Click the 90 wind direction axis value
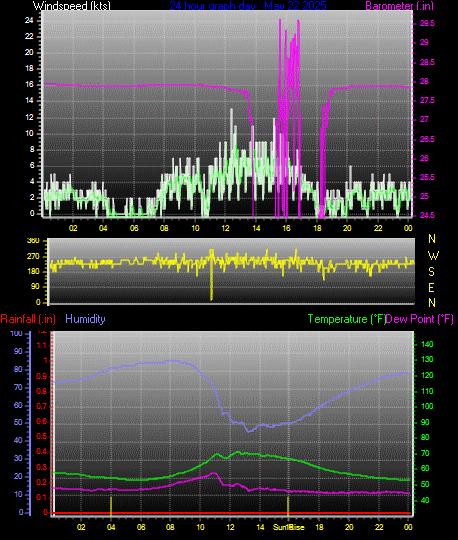This screenshot has width=458, height=540. (35, 287)
